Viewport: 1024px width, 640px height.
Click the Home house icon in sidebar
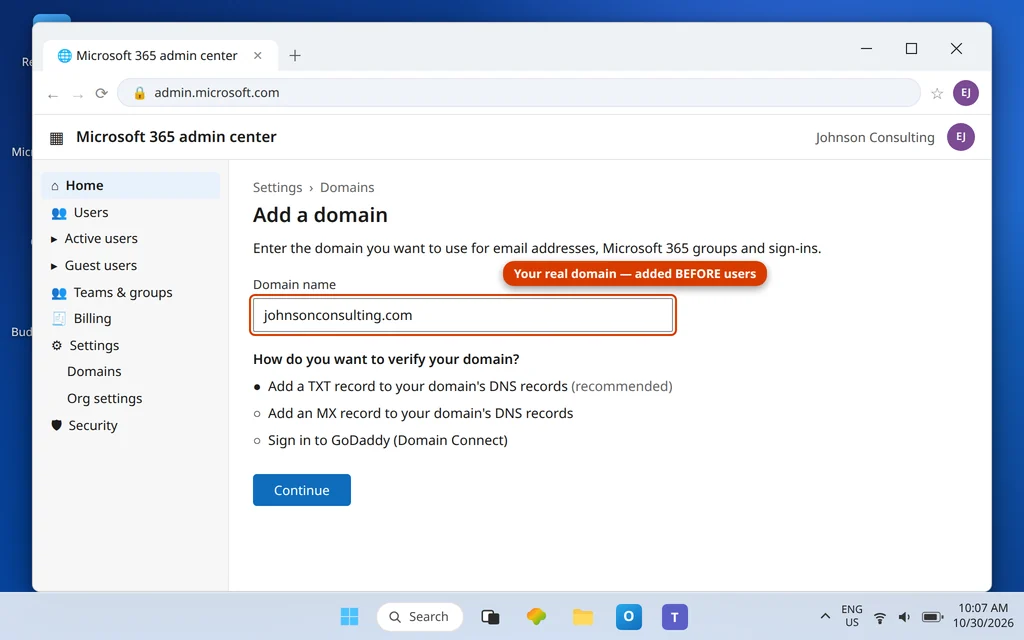tap(55, 186)
